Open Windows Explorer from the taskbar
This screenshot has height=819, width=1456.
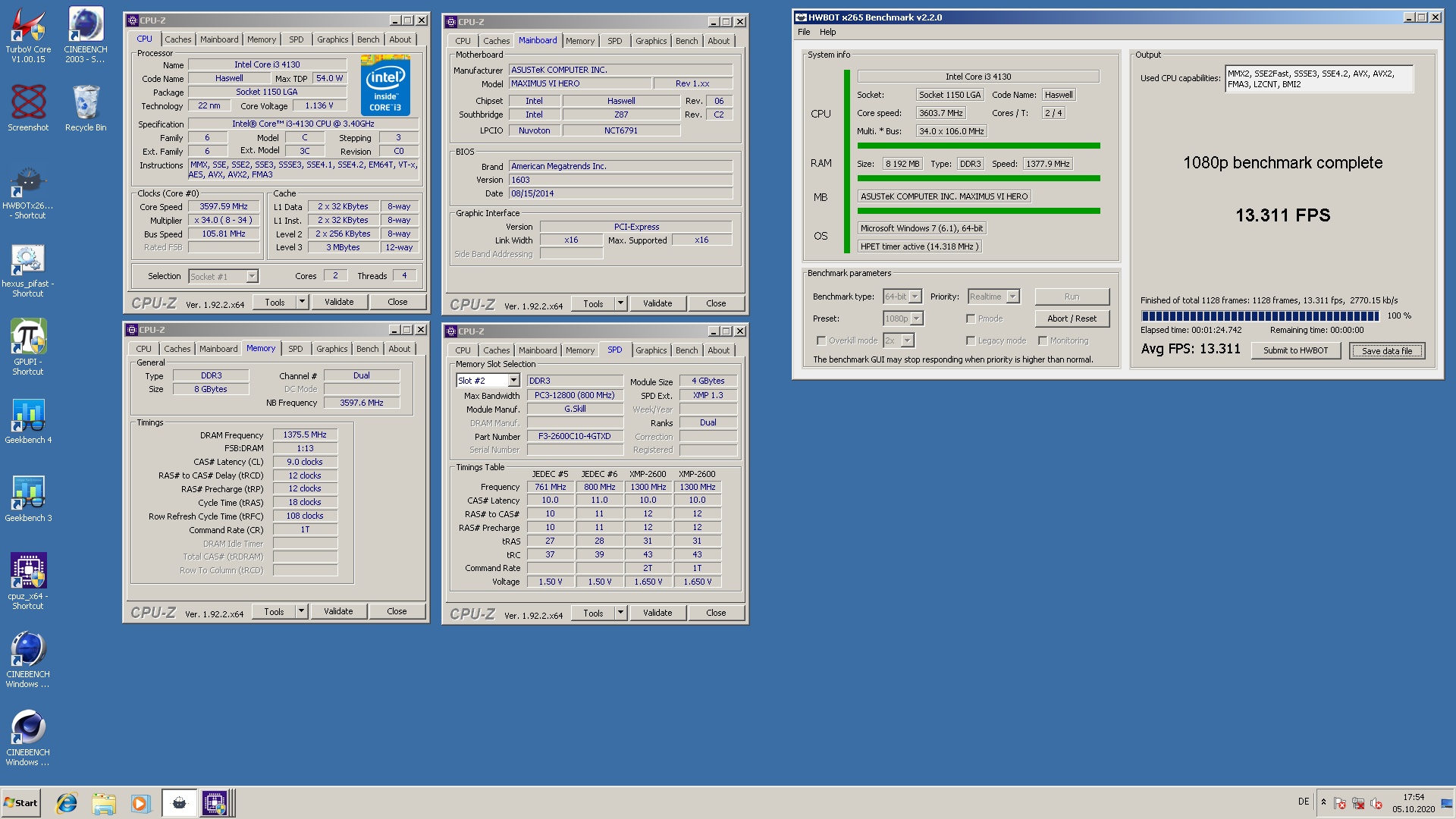(103, 803)
